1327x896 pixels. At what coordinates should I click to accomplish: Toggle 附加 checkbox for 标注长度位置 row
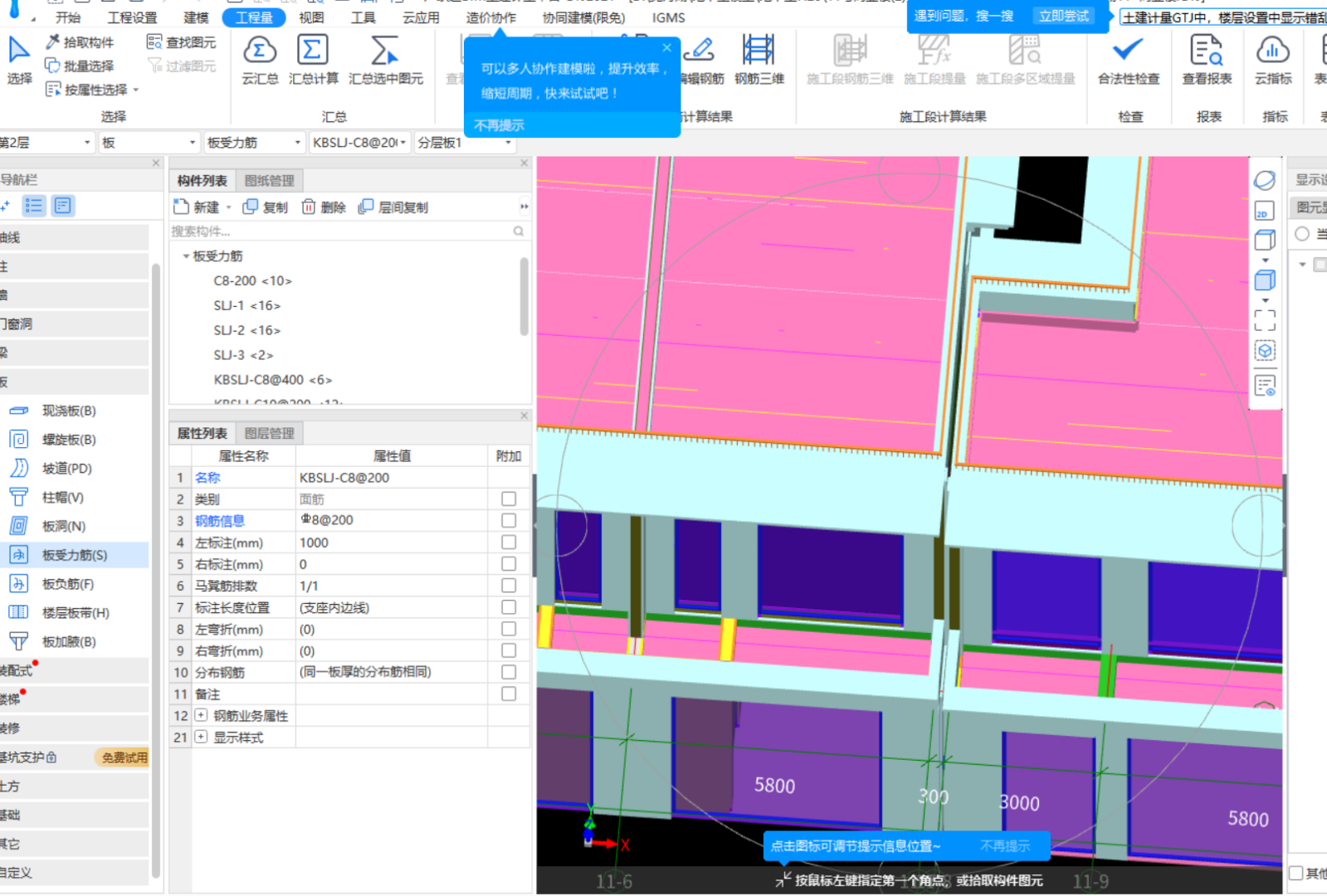[509, 607]
